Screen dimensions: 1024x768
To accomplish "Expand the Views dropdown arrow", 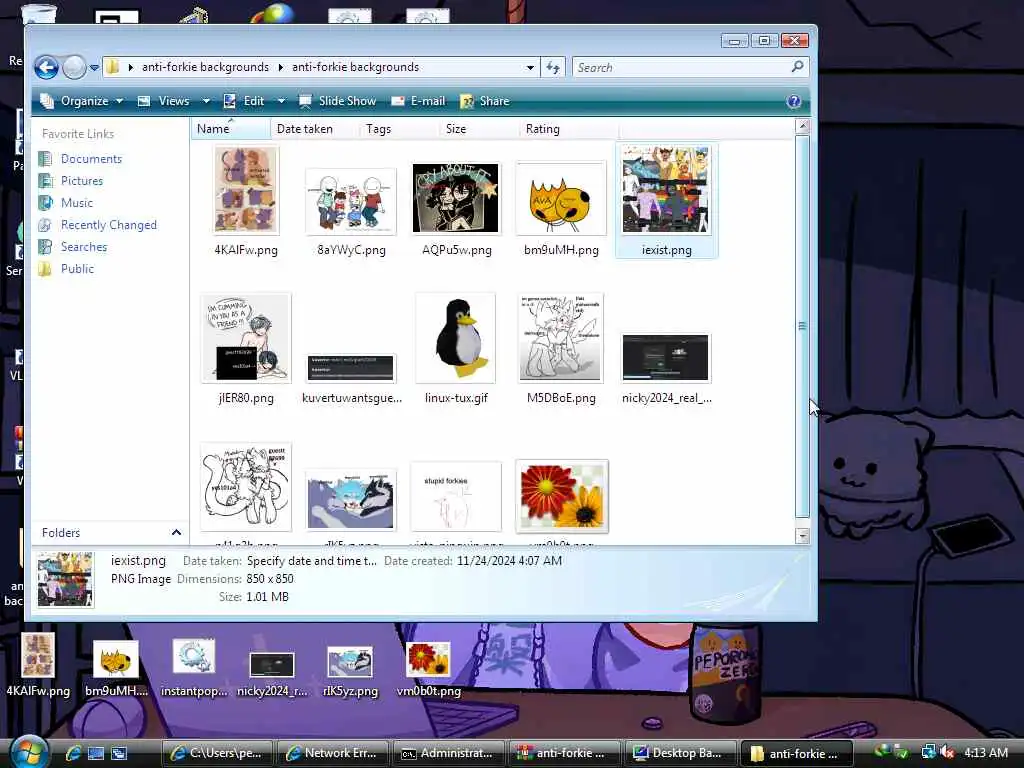I will pos(206,101).
